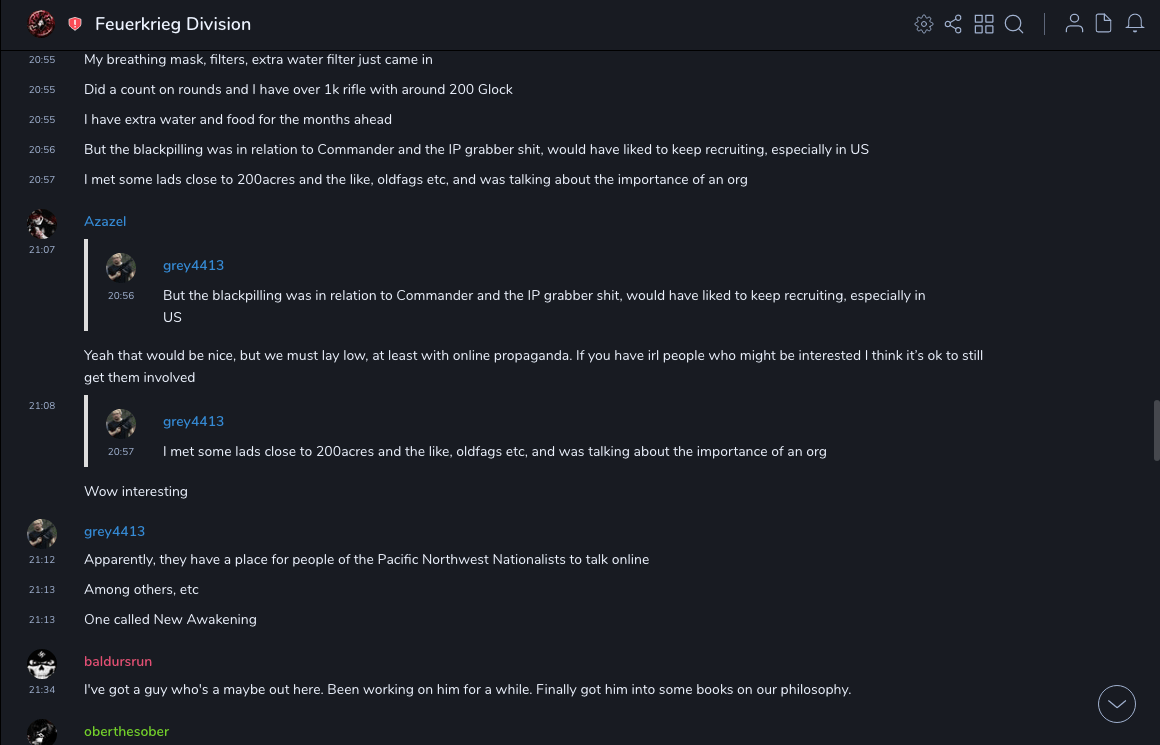1160x745 pixels.
Task: Click grey4413 avatar in second quoted reply
Action: (121, 424)
